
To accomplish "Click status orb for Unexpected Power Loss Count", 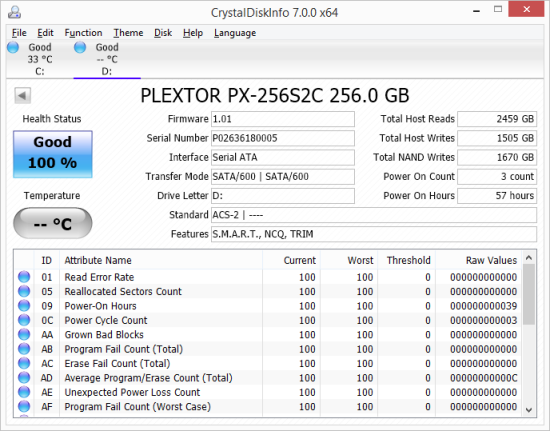I will (x=24, y=392).
